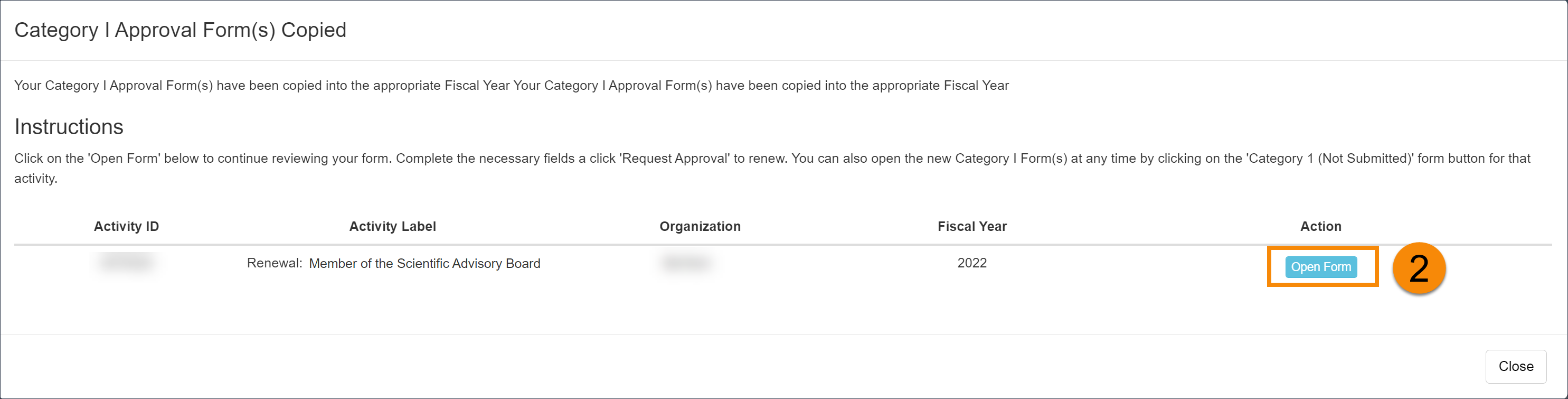Viewport: 1568px width, 399px height.
Task: Click the dialog footer area near Close
Action: tap(1217, 366)
